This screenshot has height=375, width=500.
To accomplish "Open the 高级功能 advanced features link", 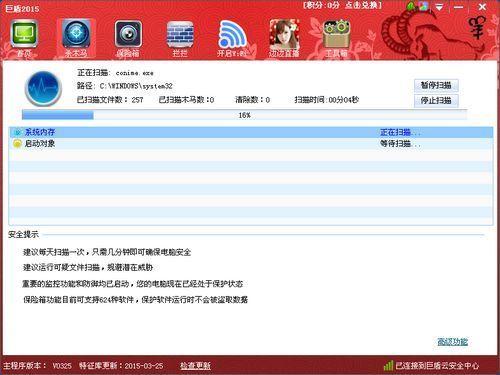I will coord(452,342).
